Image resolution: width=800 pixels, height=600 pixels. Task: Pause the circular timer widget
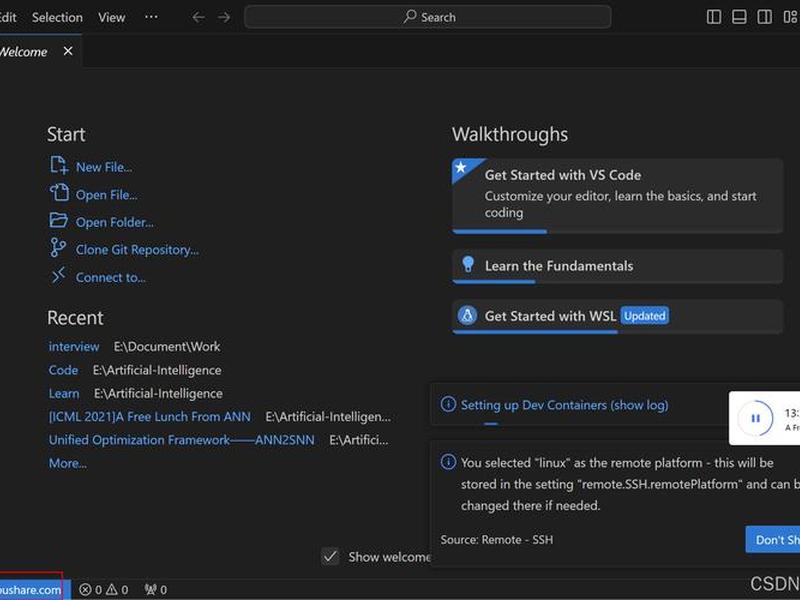pyautogui.click(x=756, y=418)
